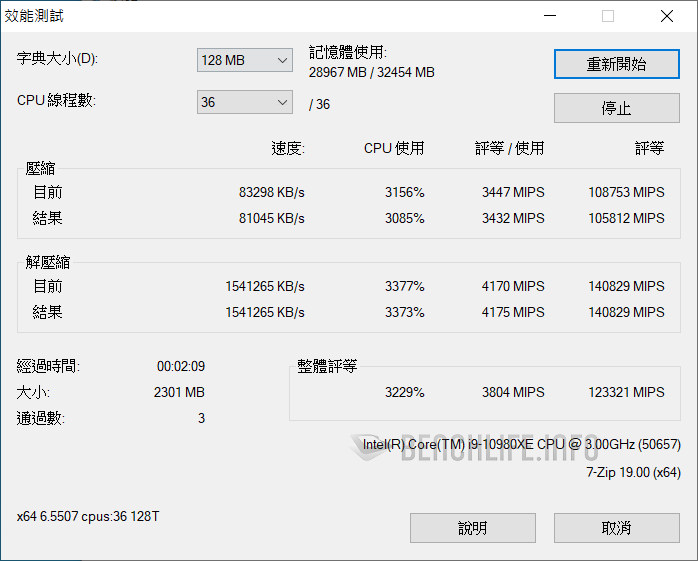Open the dictionary size dropdown showing 128 MB

click(x=244, y=60)
